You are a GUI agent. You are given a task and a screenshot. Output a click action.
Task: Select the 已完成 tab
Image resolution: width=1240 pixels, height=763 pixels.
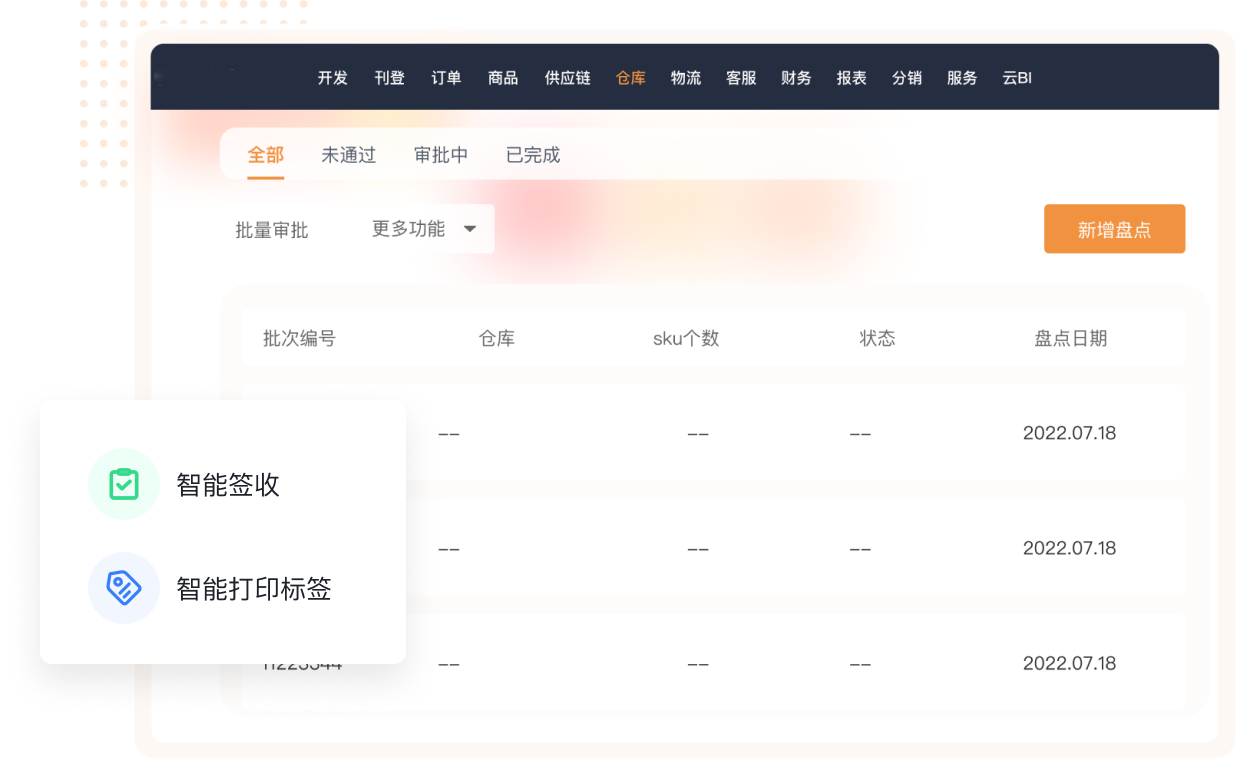pos(533,155)
